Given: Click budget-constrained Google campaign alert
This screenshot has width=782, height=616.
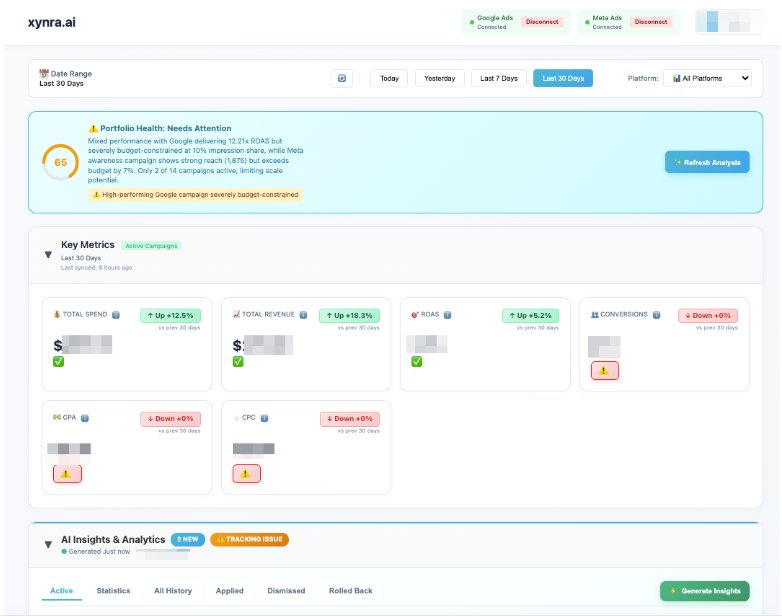Looking at the screenshot, I should tap(196, 195).
